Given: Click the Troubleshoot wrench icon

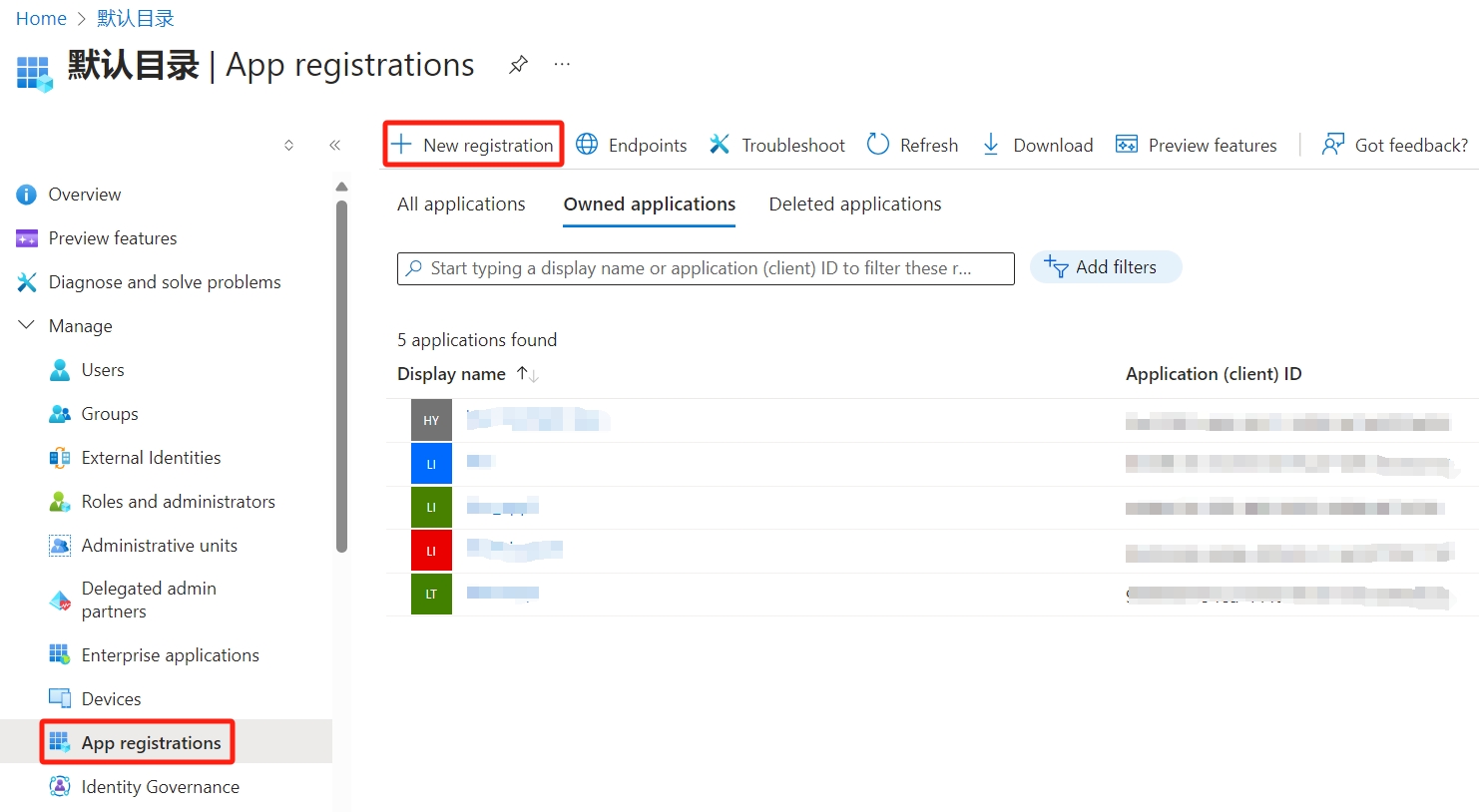Looking at the screenshot, I should pos(720,145).
